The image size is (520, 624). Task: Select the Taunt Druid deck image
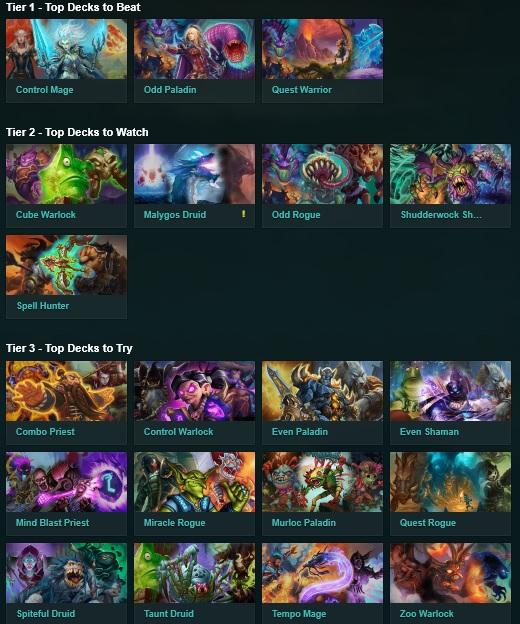tap(195, 573)
